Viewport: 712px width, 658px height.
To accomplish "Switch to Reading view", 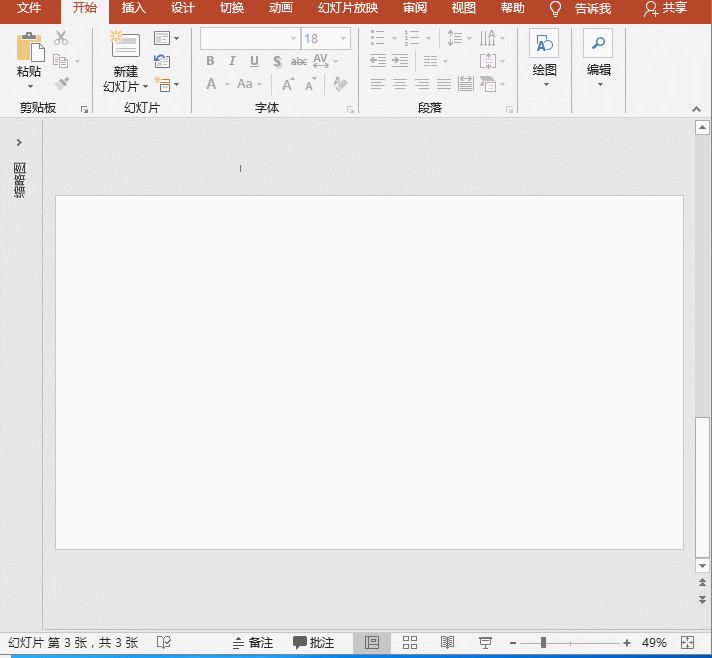I will point(447,642).
